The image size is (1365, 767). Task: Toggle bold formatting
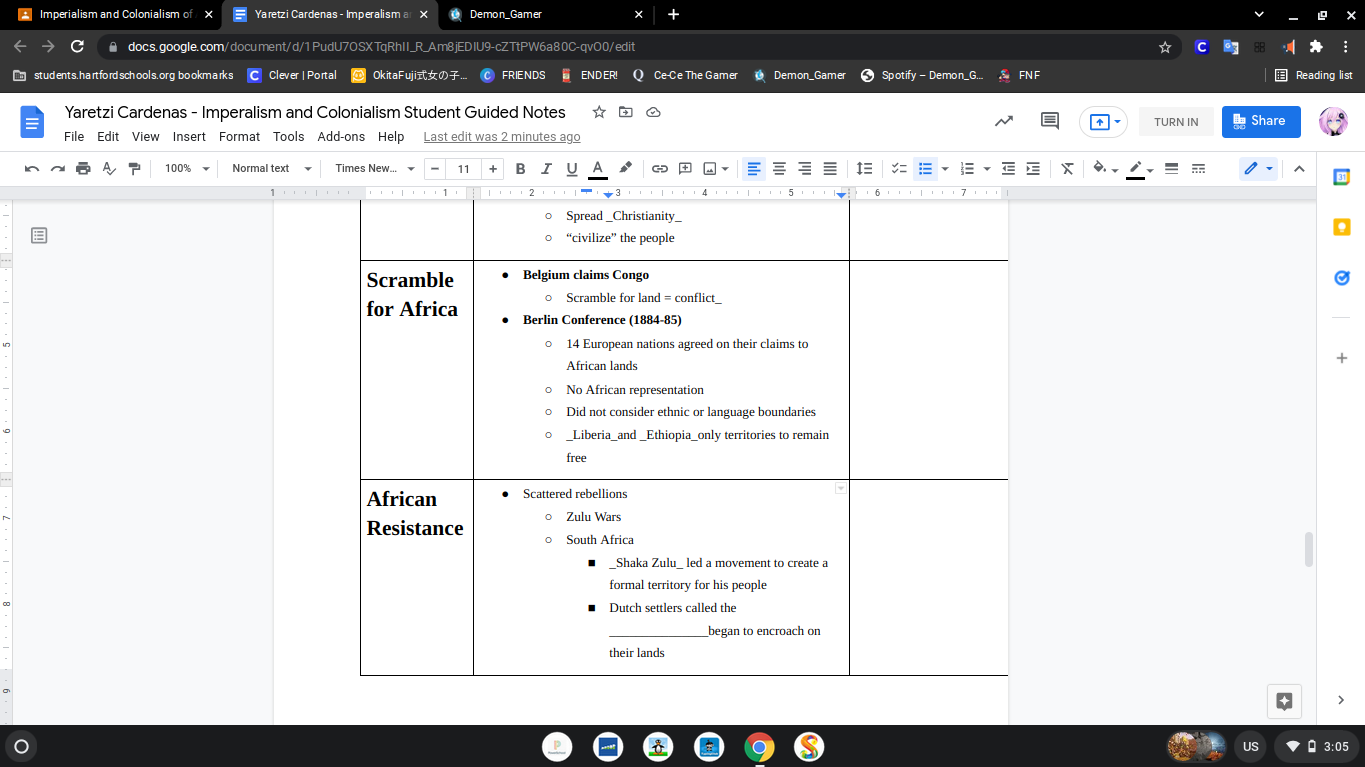pyautogui.click(x=520, y=169)
